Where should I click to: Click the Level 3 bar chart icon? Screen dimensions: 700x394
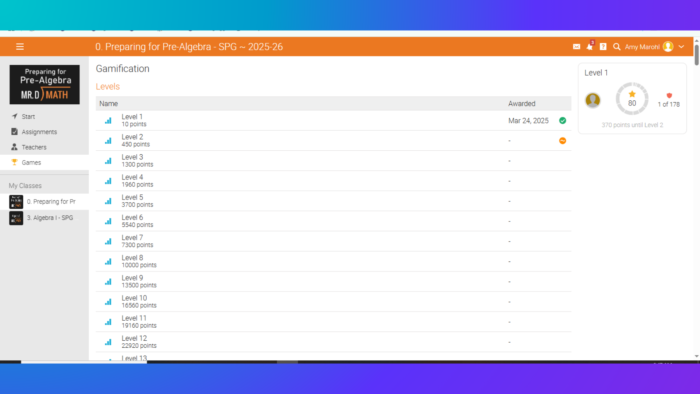coord(108,161)
